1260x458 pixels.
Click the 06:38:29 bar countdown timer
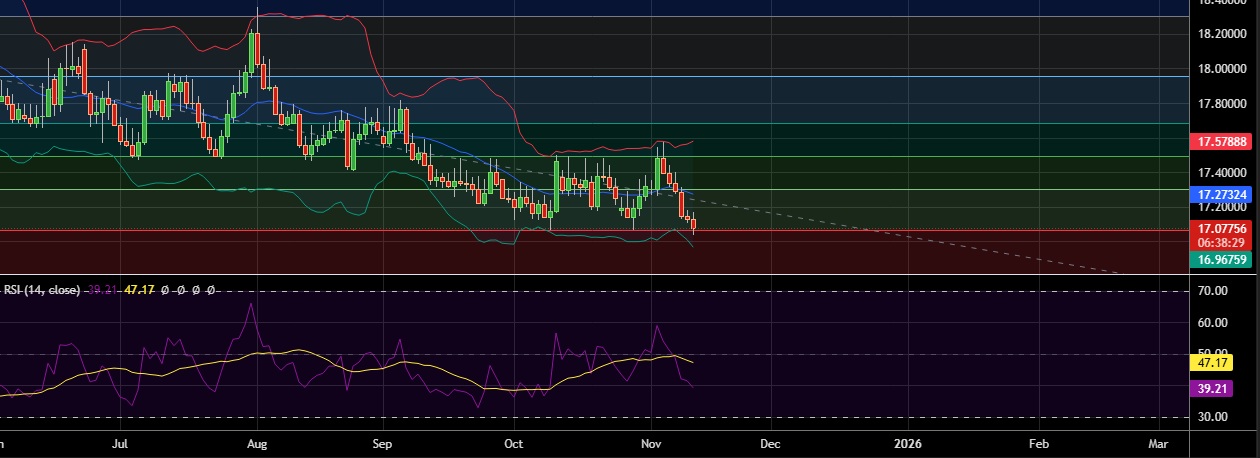coord(1220,243)
